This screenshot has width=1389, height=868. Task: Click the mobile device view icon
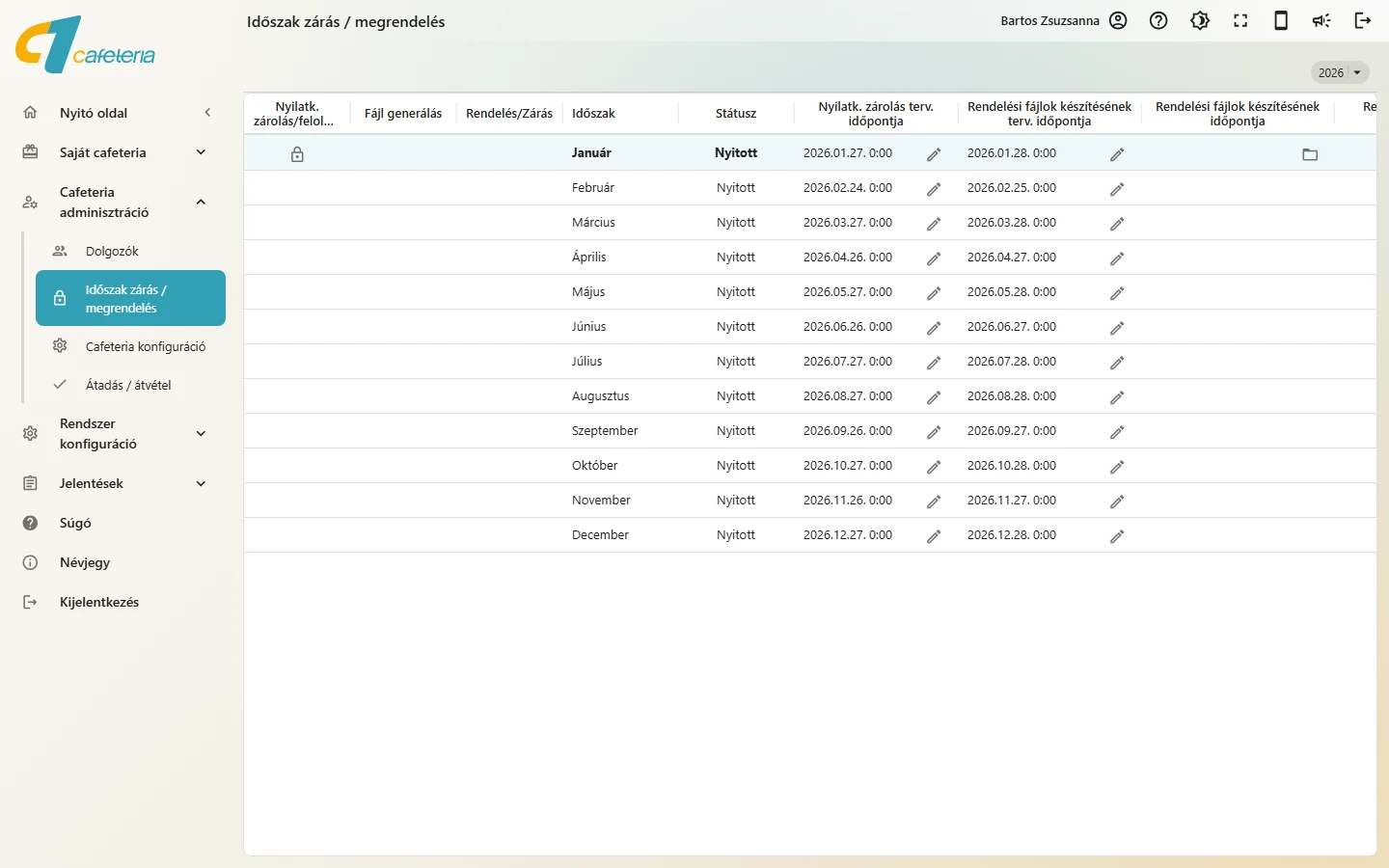1281,20
